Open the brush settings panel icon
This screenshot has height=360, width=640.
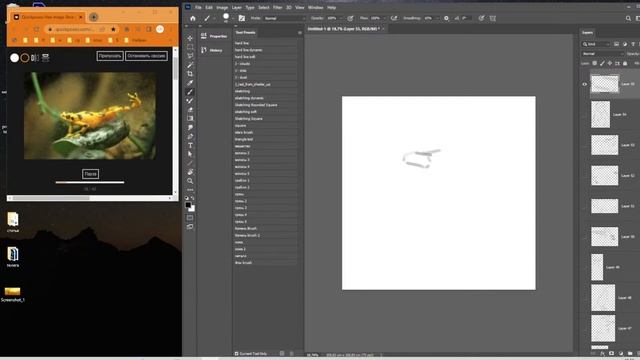(242, 18)
